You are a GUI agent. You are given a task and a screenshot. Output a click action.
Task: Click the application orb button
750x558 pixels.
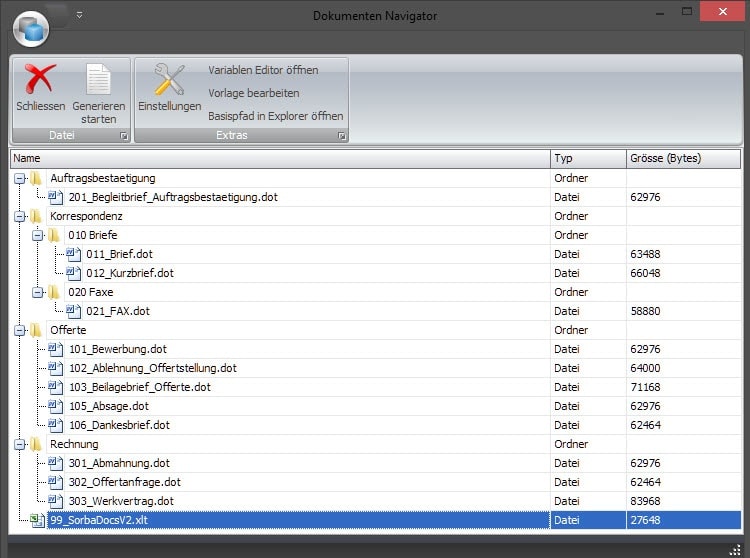click(31, 29)
